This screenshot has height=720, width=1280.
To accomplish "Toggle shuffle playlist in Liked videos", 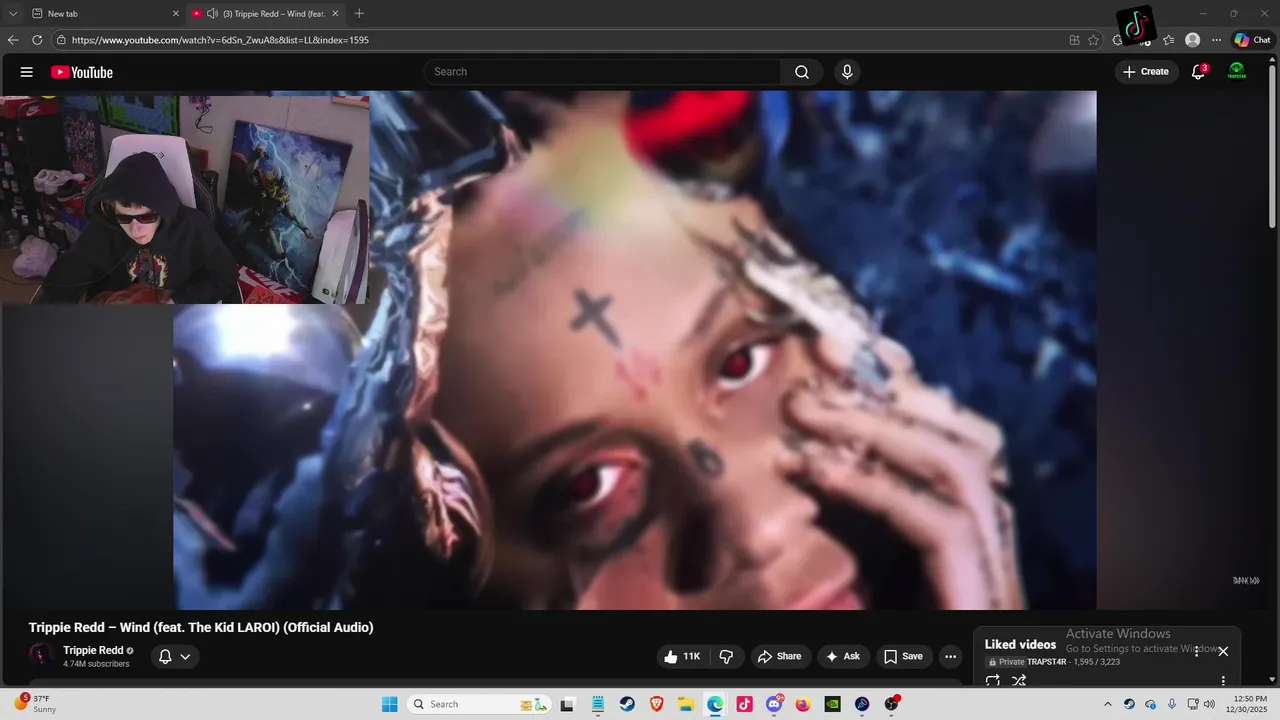I will click(x=1019, y=681).
